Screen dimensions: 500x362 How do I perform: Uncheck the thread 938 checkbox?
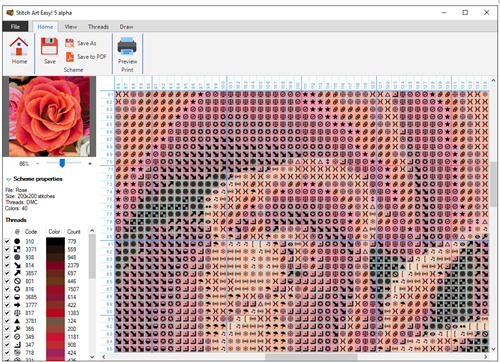(7, 257)
